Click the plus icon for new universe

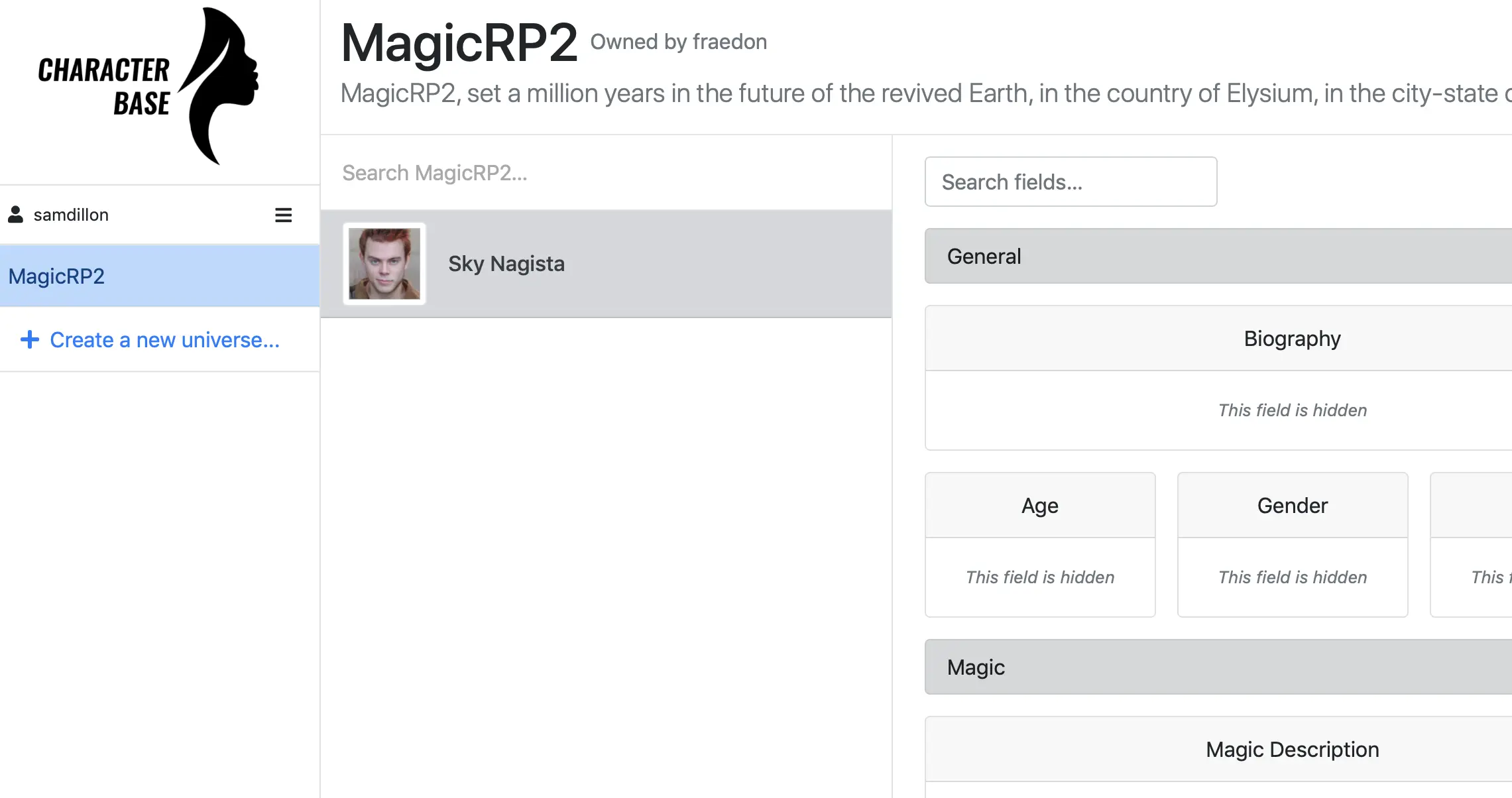29,339
